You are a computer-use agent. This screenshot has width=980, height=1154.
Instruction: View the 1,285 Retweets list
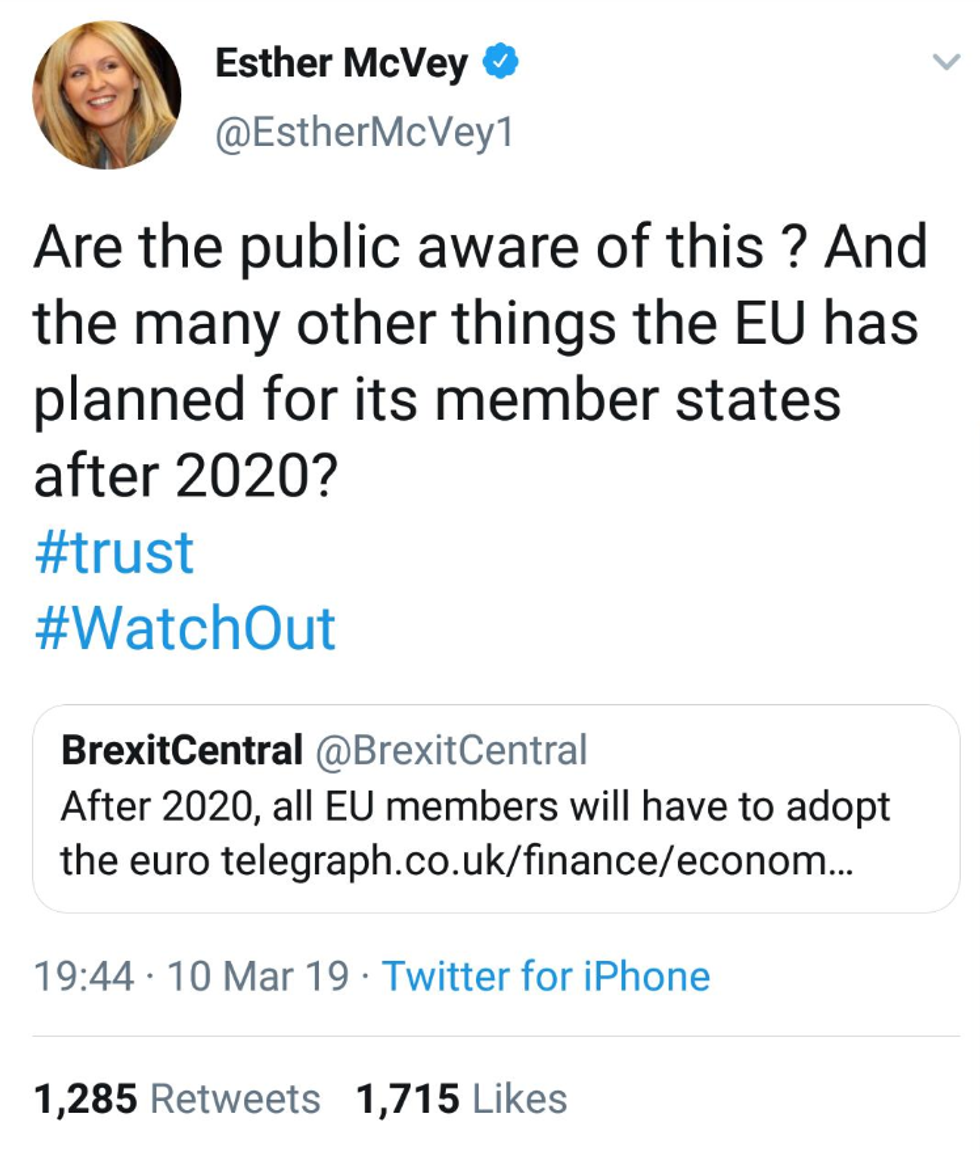(x=177, y=1098)
